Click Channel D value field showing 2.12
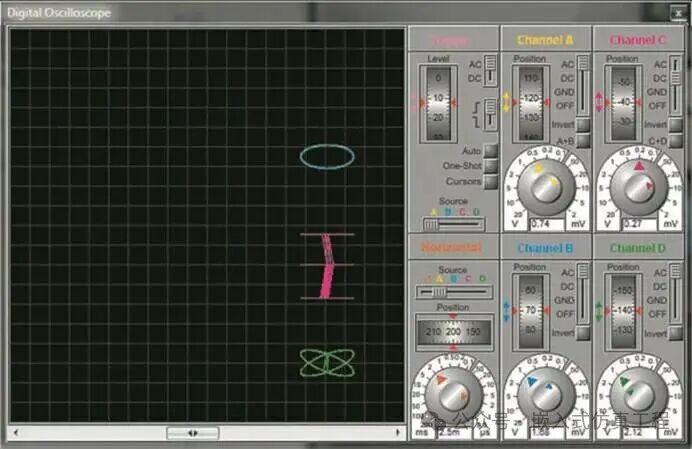Viewport: 692px width, 449px height. (639, 432)
